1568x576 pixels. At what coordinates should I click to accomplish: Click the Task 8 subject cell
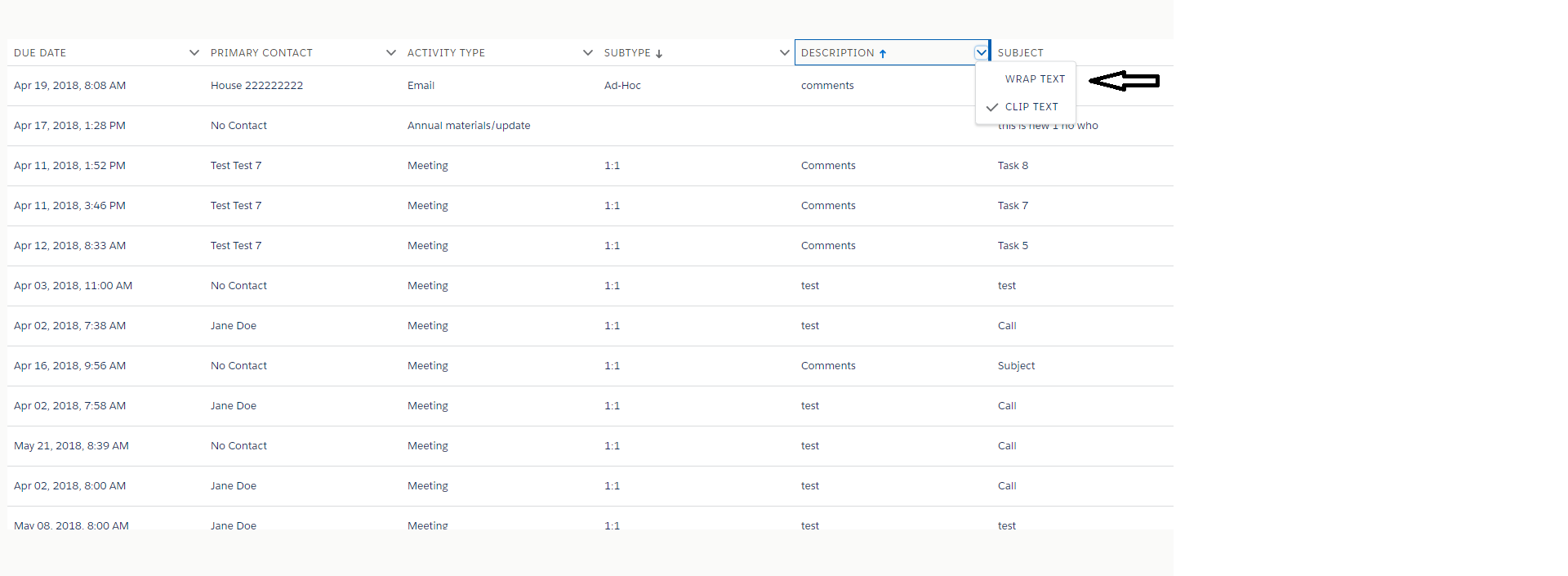point(1013,166)
